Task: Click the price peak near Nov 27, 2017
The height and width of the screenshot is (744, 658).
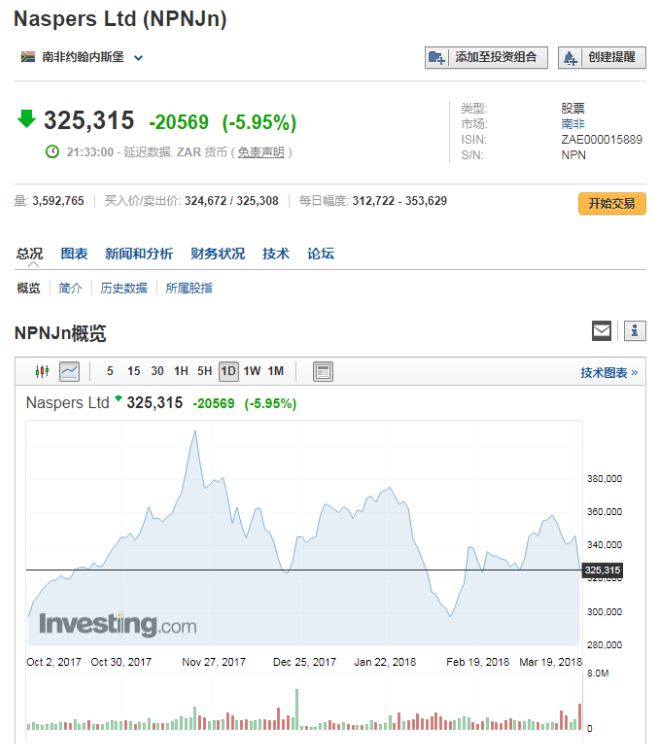Action: 195,432
